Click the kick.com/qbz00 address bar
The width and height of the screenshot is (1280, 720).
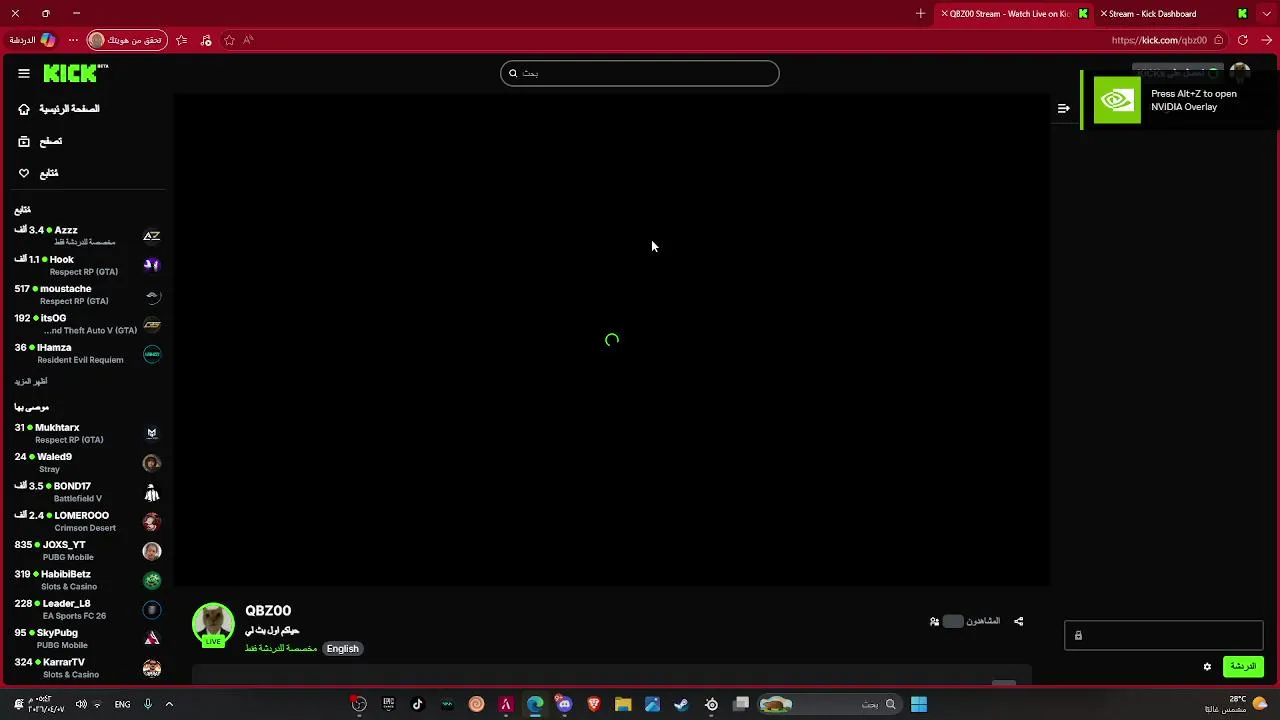(1160, 40)
